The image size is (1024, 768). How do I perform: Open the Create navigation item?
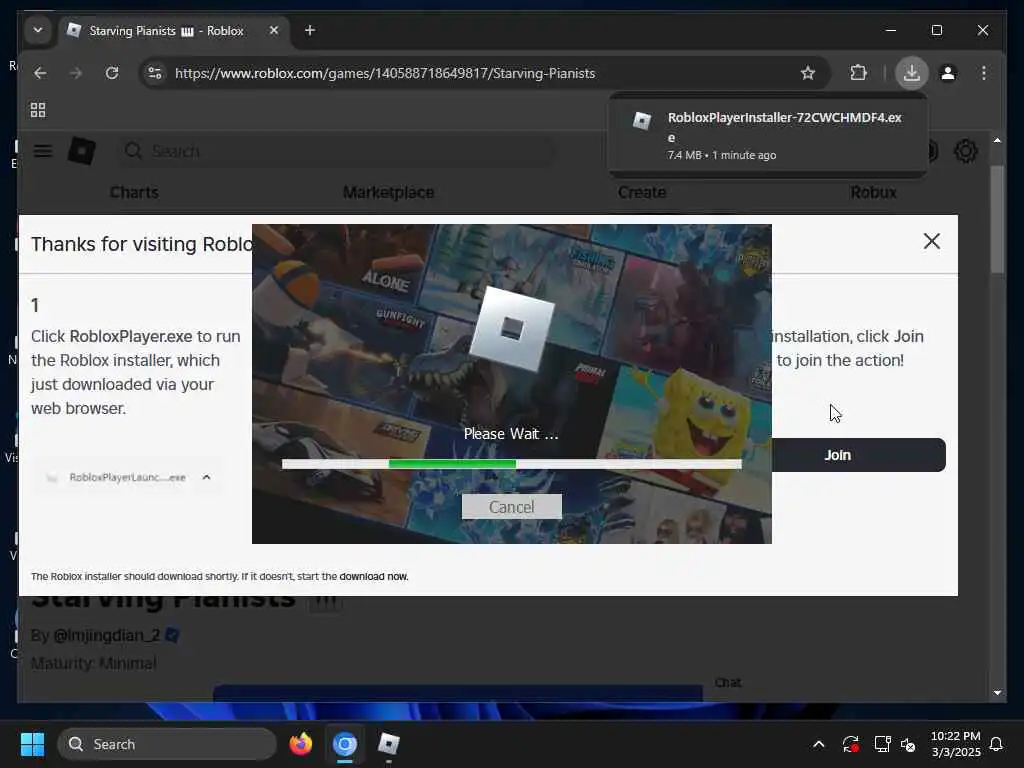pos(642,193)
